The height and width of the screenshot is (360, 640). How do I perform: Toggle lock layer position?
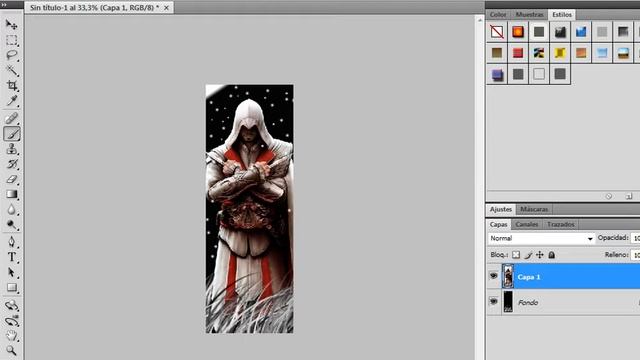pyautogui.click(x=540, y=255)
